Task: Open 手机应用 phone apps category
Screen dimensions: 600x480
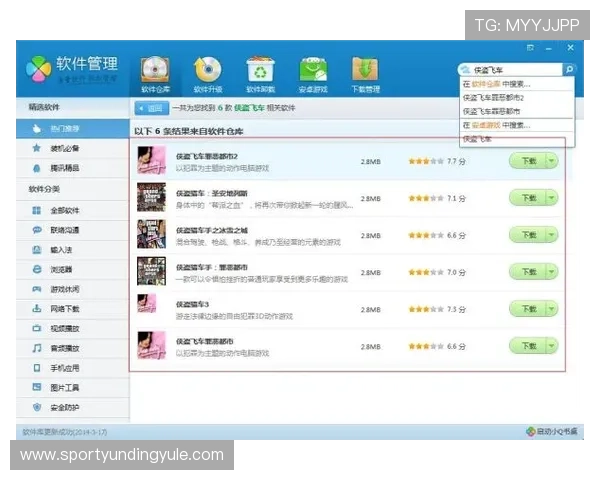Action: tap(73, 368)
